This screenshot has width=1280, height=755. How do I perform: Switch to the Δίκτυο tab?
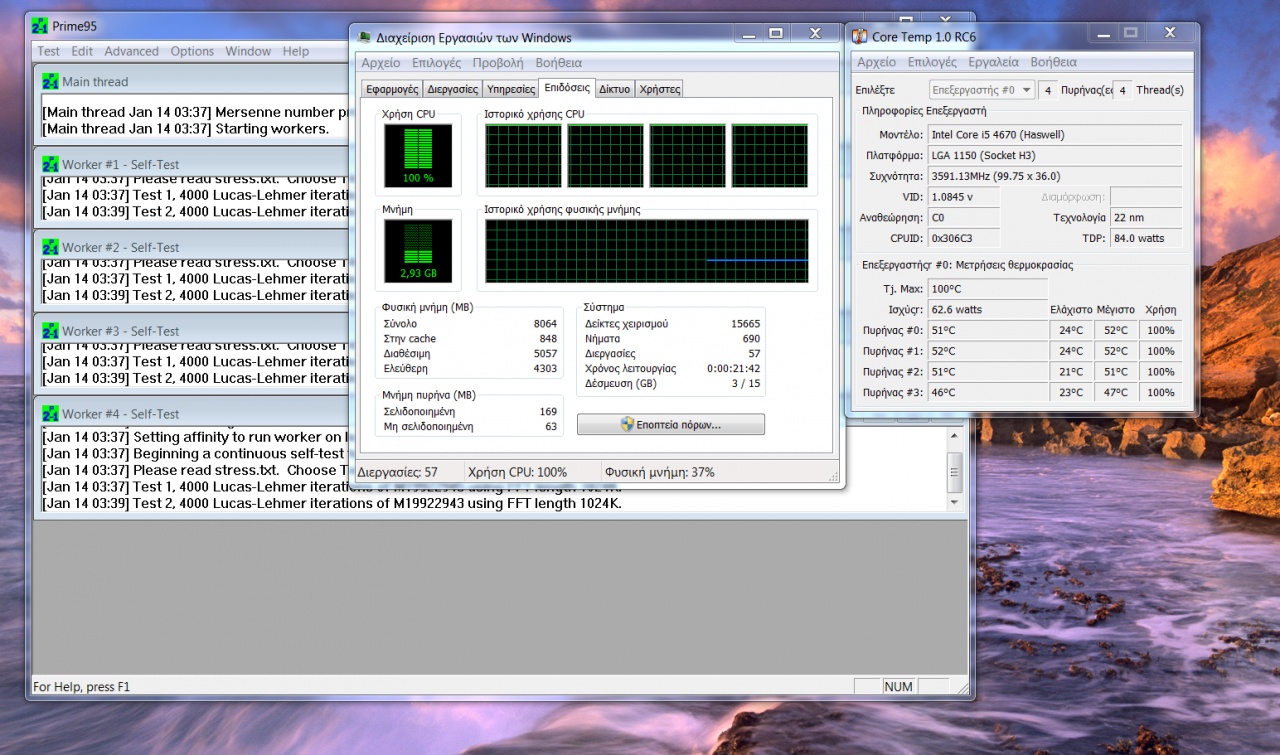615,89
